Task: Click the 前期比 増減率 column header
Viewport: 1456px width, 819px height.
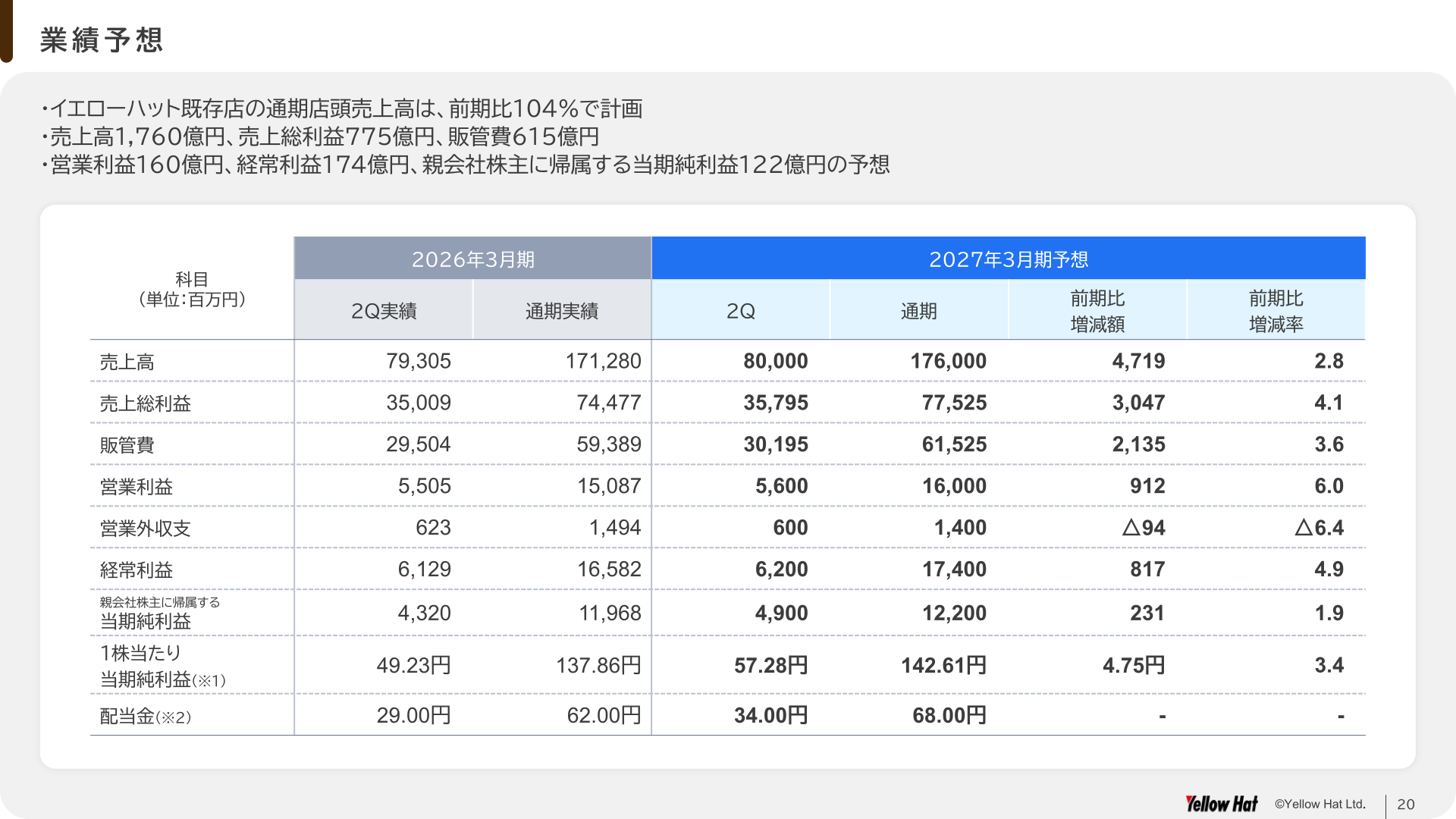Action: click(1276, 311)
